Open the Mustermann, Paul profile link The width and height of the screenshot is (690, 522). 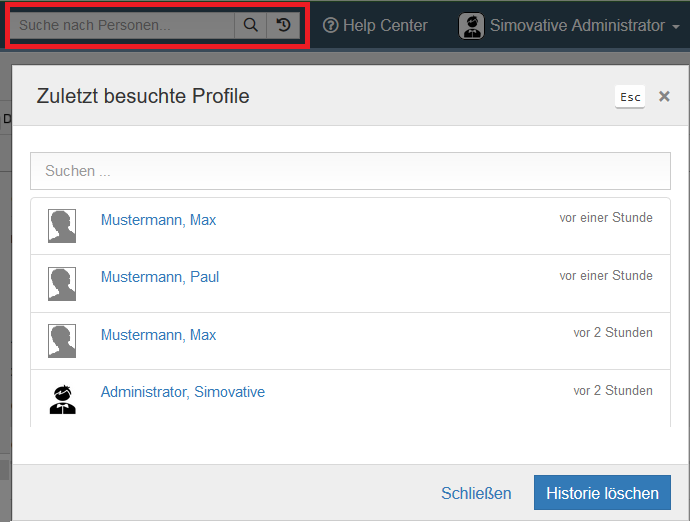(160, 277)
